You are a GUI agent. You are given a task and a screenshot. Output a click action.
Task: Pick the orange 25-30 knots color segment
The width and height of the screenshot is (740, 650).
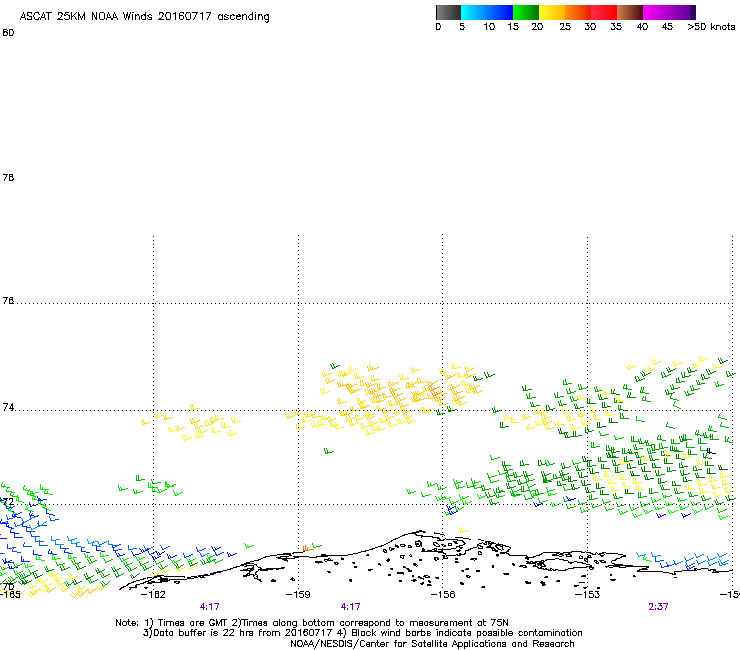coord(578,12)
